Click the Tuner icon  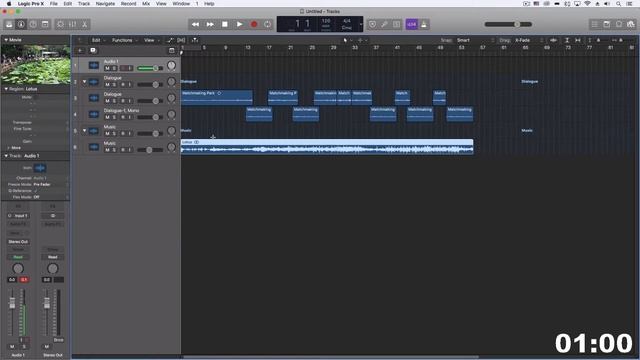click(x=384, y=24)
